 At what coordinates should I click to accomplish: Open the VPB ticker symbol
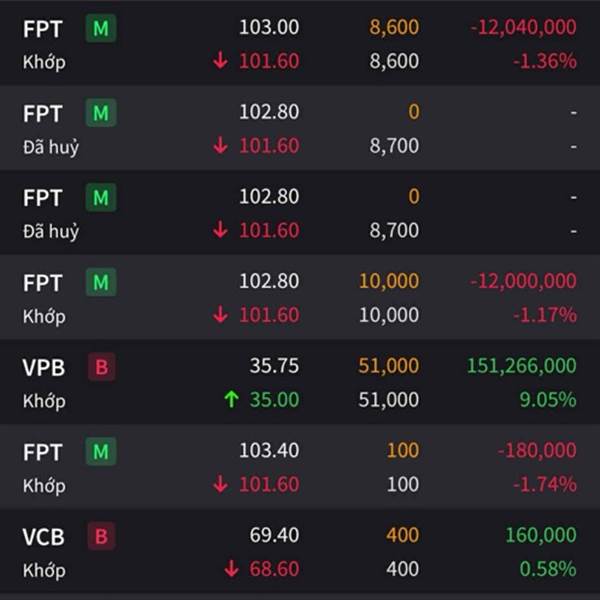point(44,367)
